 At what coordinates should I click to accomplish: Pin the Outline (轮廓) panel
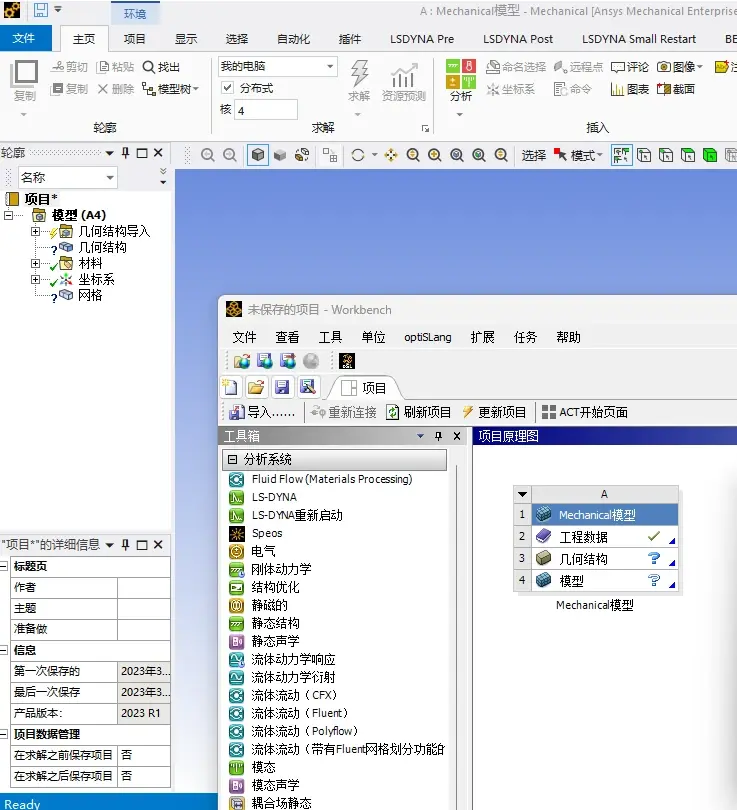pyautogui.click(x=126, y=153)
